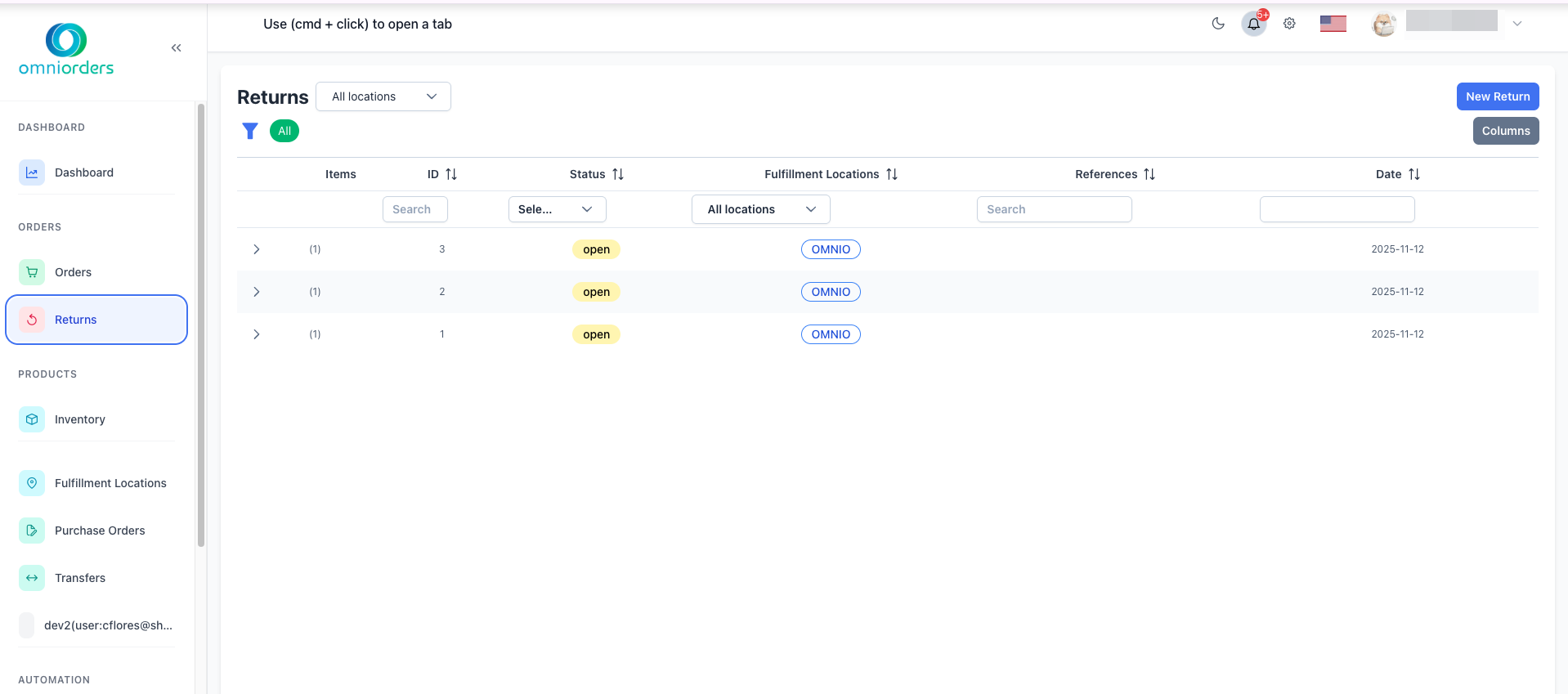The height and width of the screenshot is (694, 1568).
Task: Toggle the green All filter chip
Action: (x=284, y=131)
